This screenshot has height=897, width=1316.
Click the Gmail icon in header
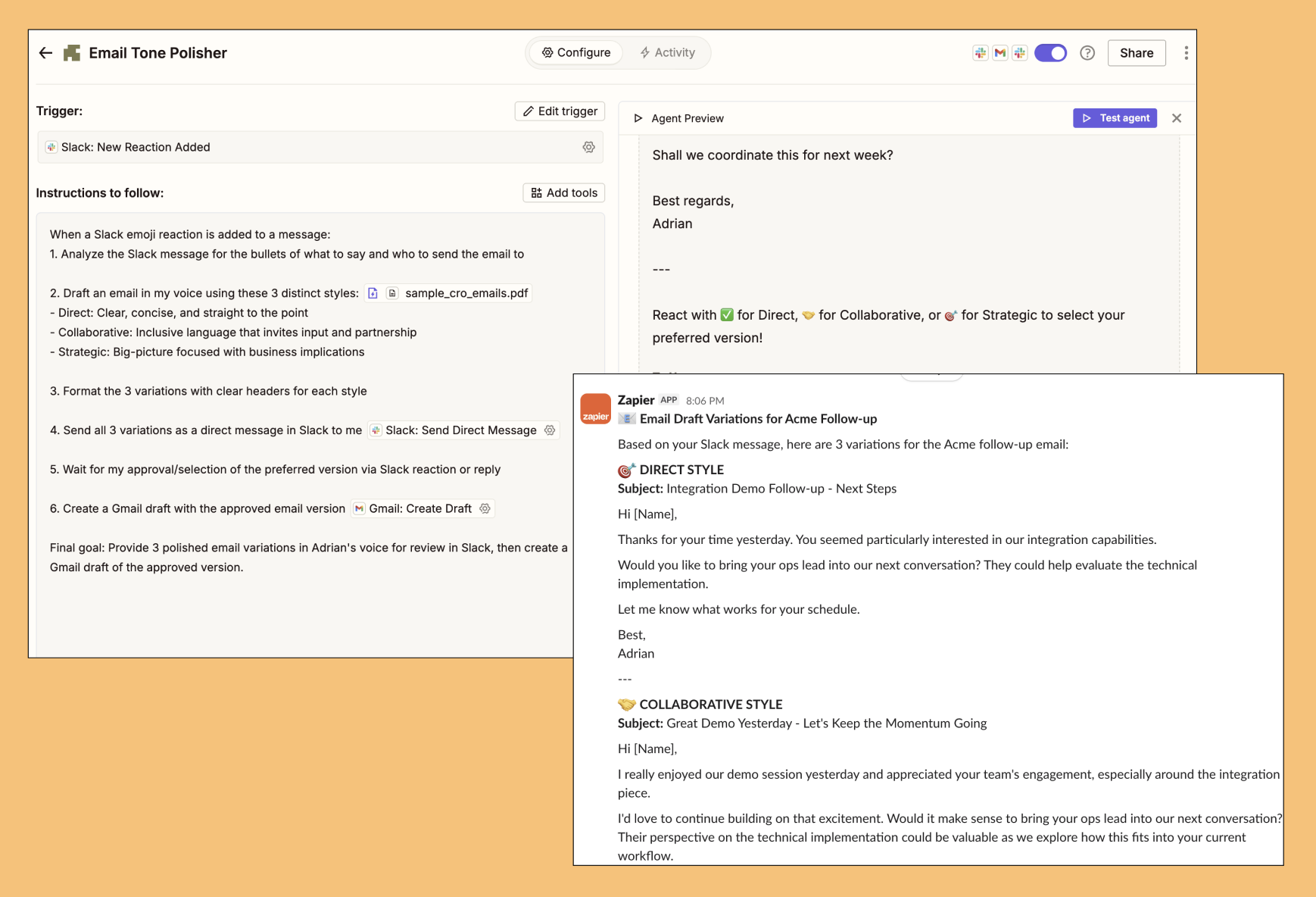click(x=1000, y=53)
